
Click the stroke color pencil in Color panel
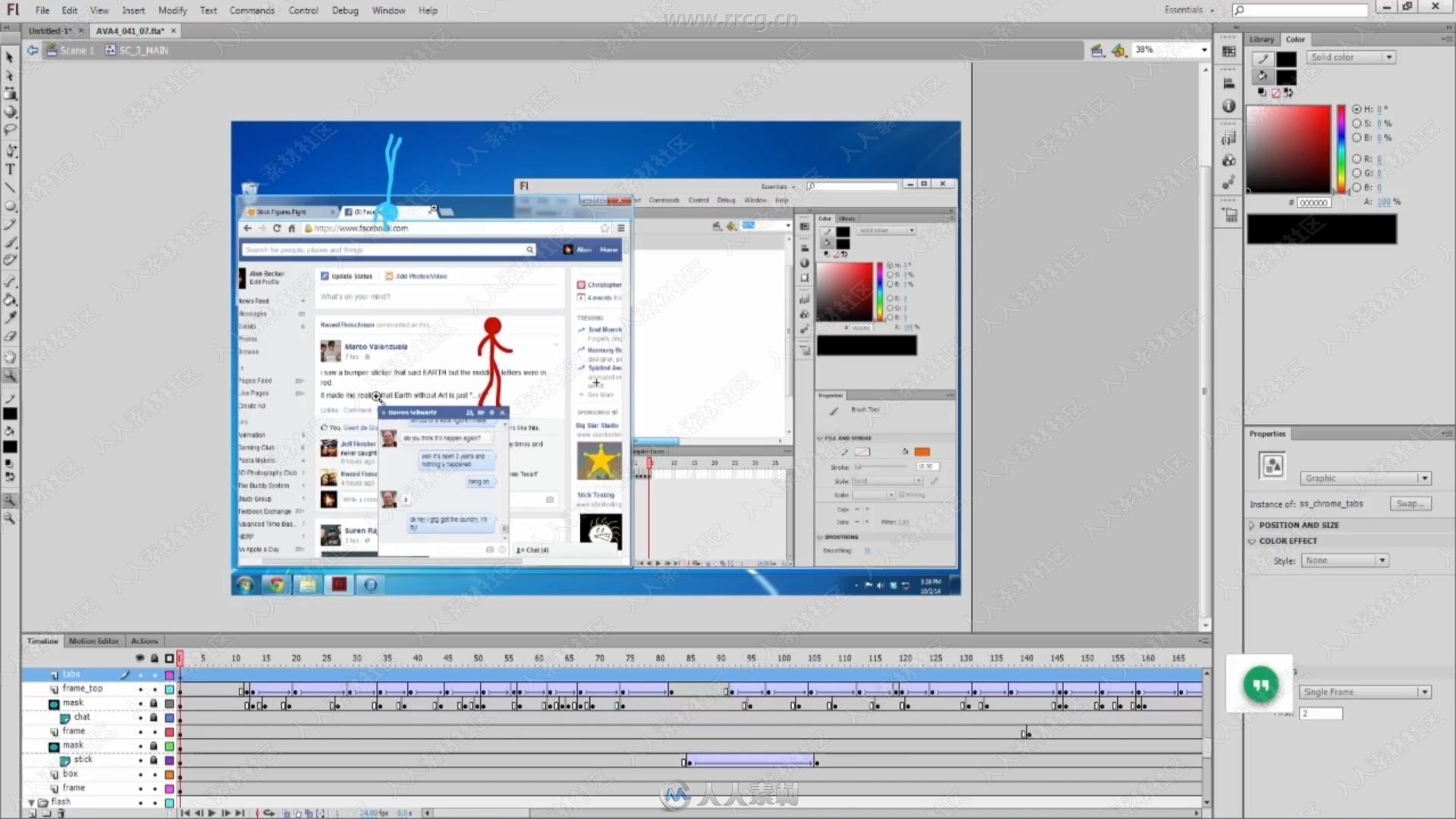1263,58
